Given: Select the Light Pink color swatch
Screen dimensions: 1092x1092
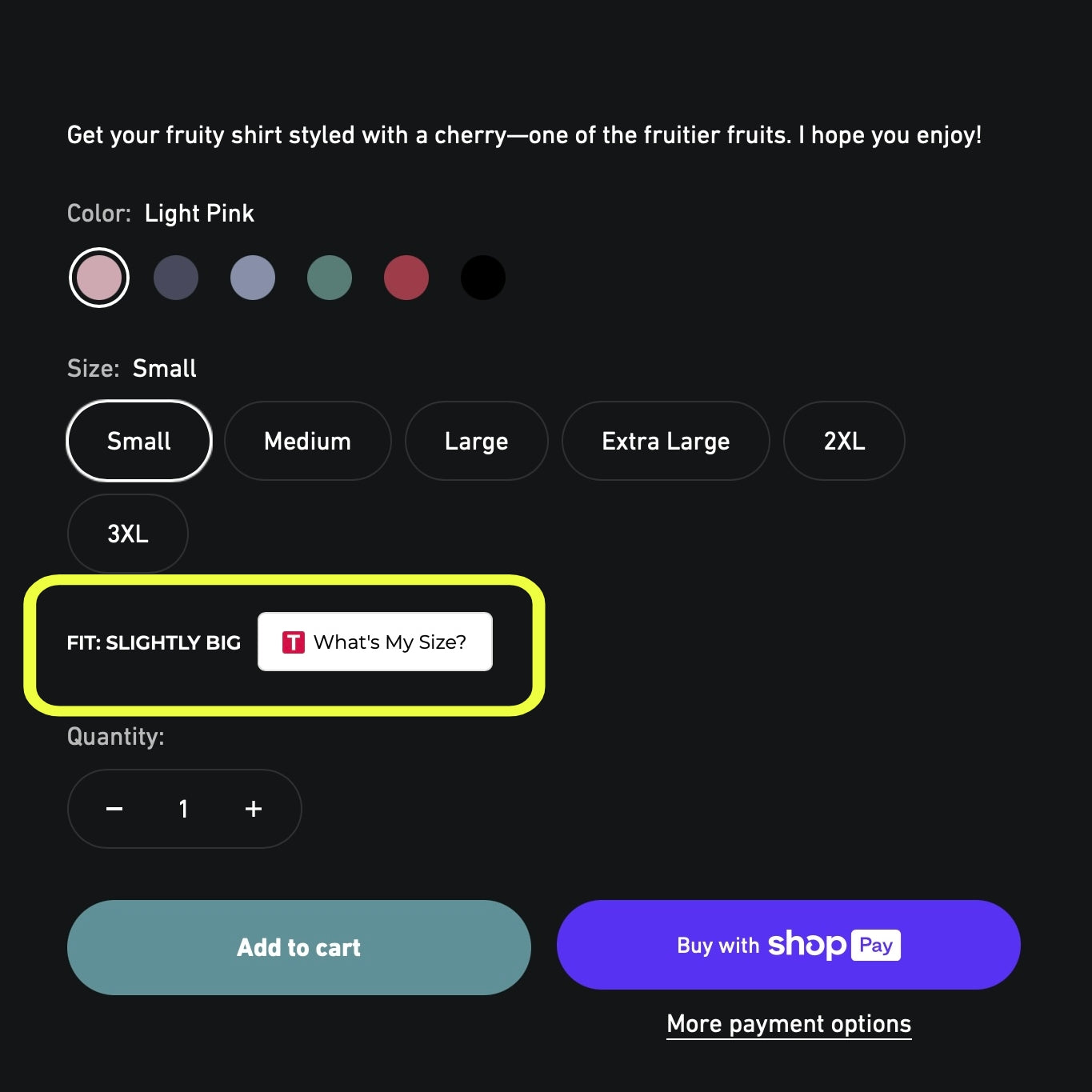Looking at the screenshot, I should pyautogui.click(x=99, y=278).
